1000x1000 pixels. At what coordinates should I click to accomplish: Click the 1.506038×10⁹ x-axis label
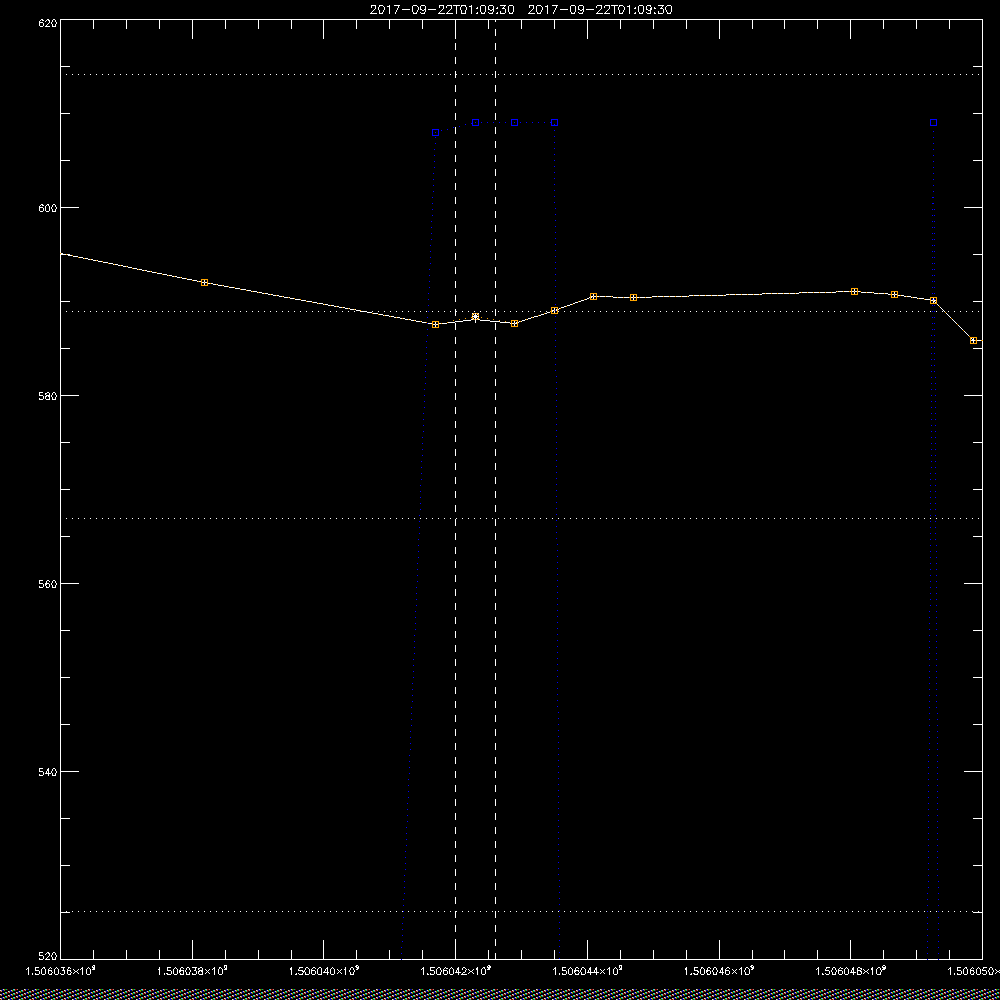(192, 971)
